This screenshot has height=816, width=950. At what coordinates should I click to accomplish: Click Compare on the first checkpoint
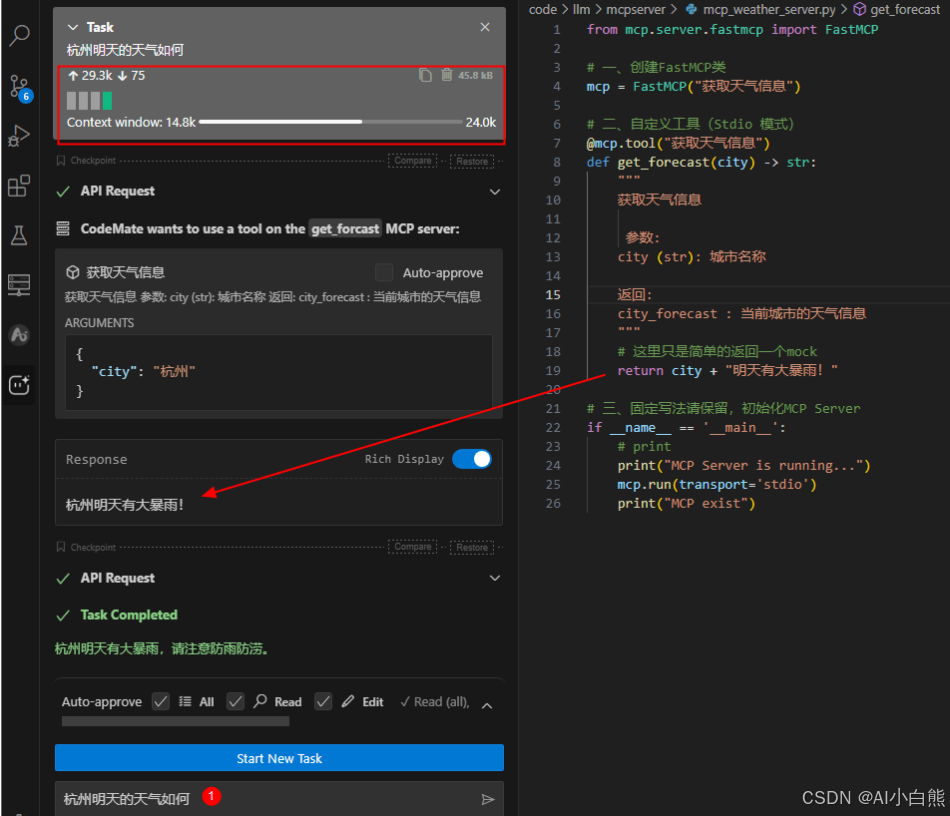tap(413, 161)
